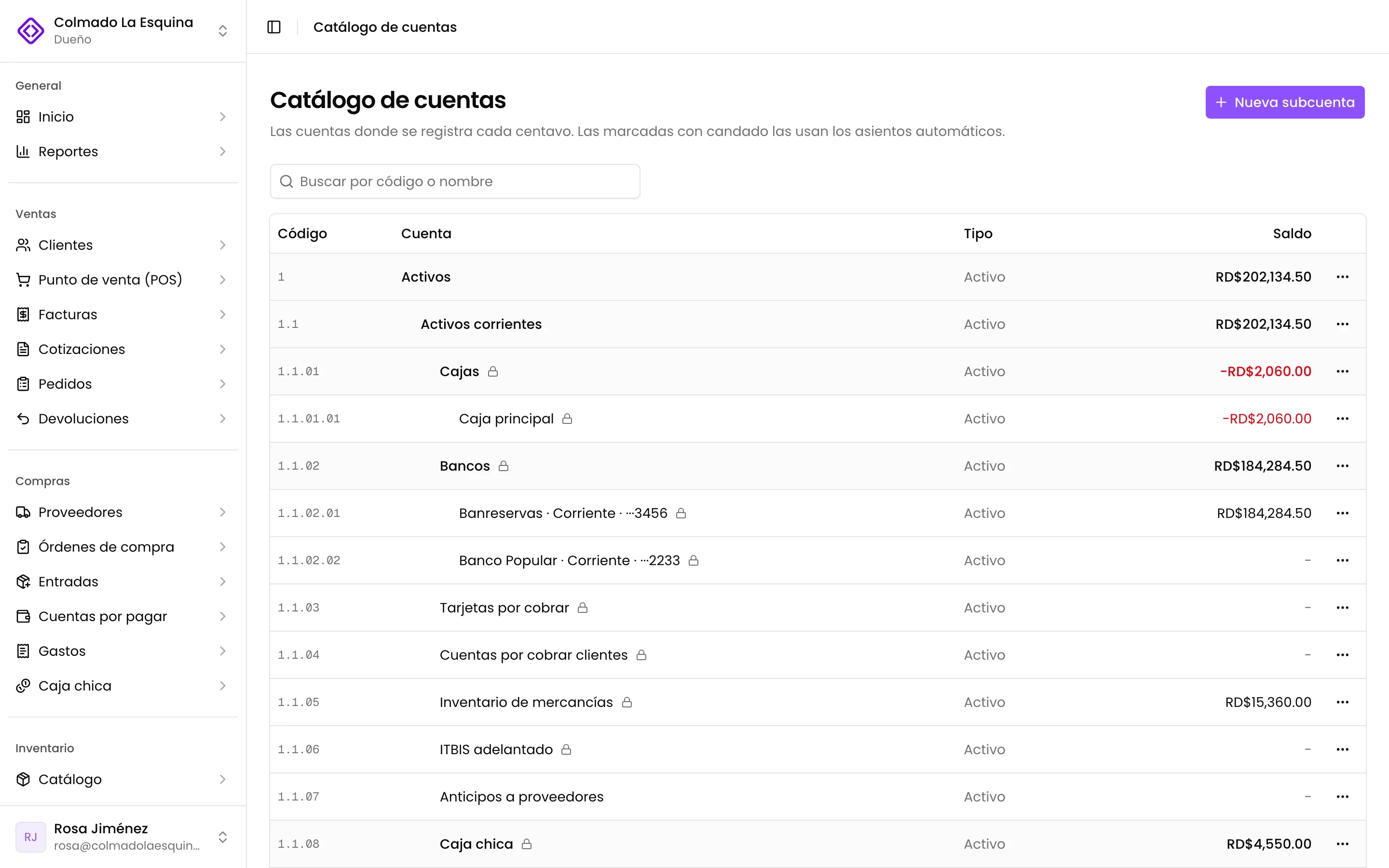Click the Colmado La Esquina logo icon
This screenshot has width=1389, height=868.
[x=30, y=30]
